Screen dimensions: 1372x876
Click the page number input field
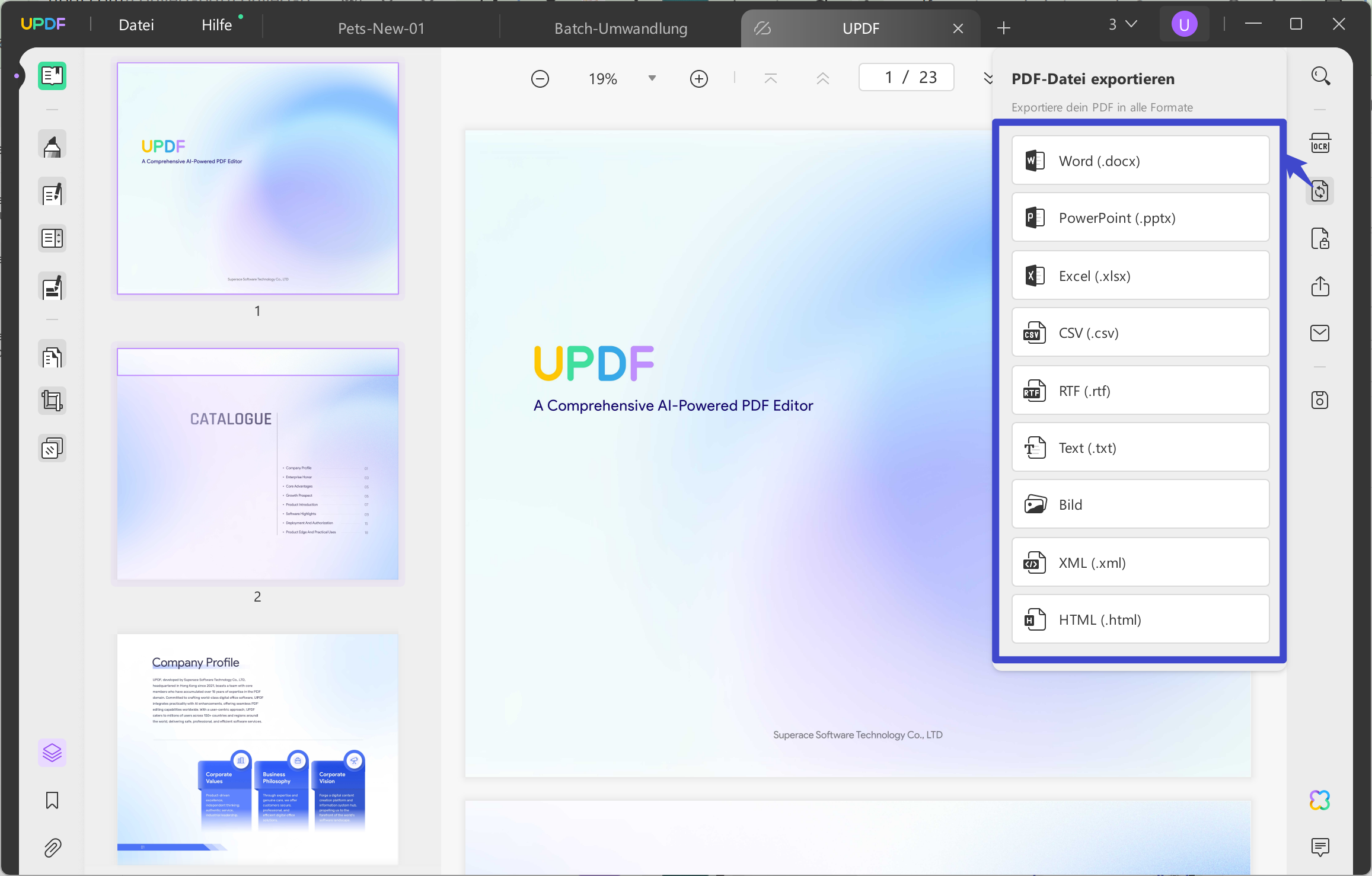tap(907, 78)
